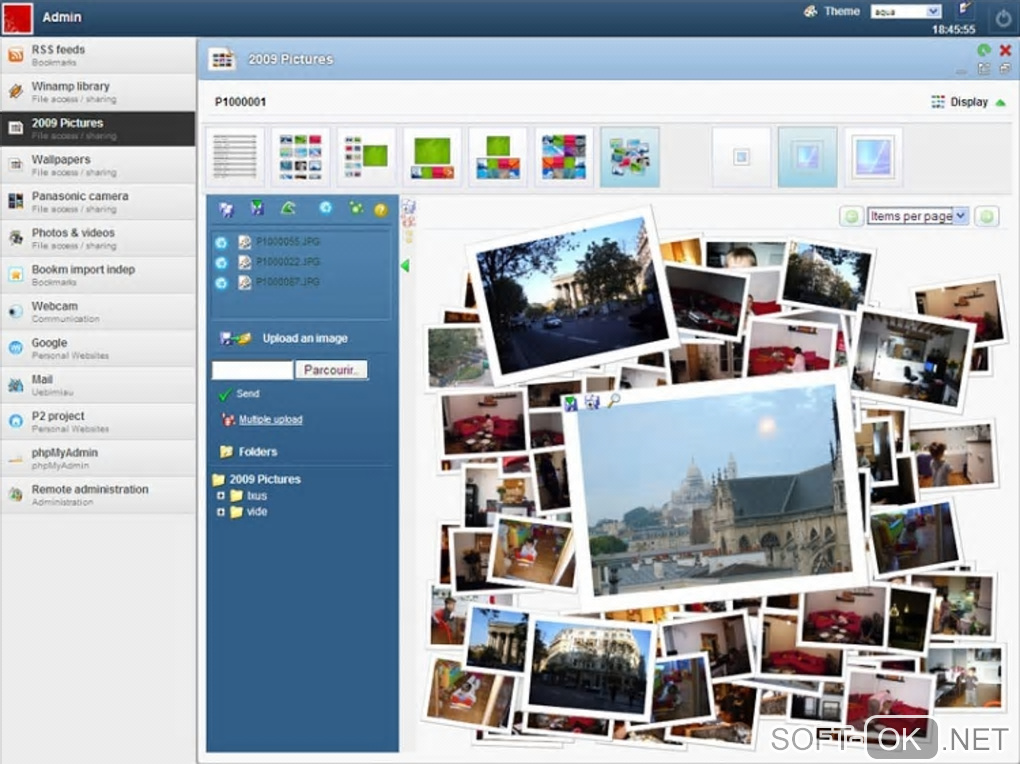The image size is (1020, 764).
Task: Open Panasonic camera in the sidebar
Action: tap(98, 202)
